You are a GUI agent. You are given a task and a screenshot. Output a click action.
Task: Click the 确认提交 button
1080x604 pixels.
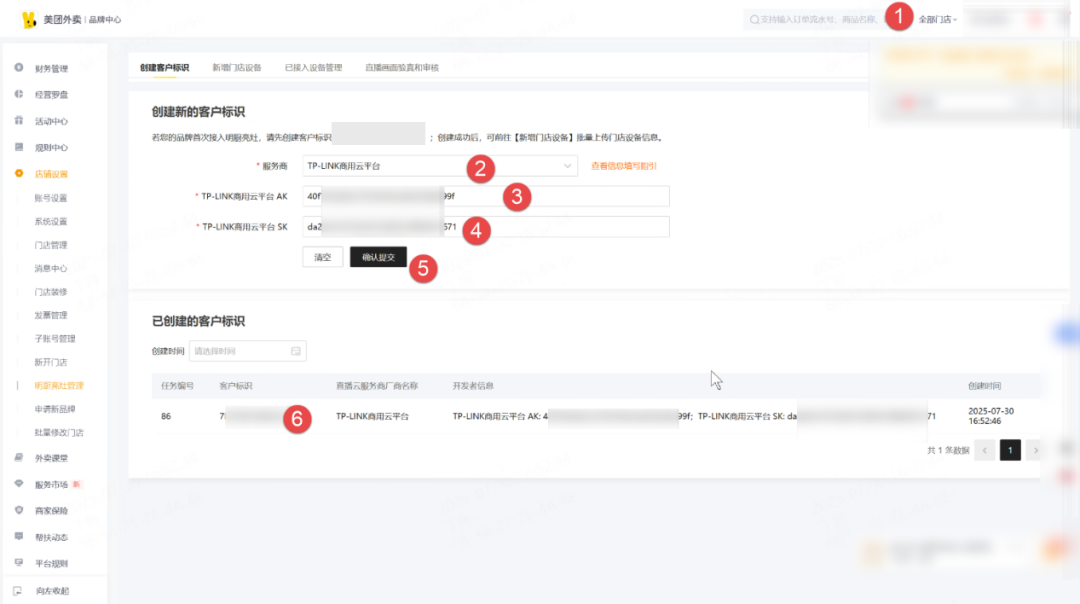pos(378,258)
